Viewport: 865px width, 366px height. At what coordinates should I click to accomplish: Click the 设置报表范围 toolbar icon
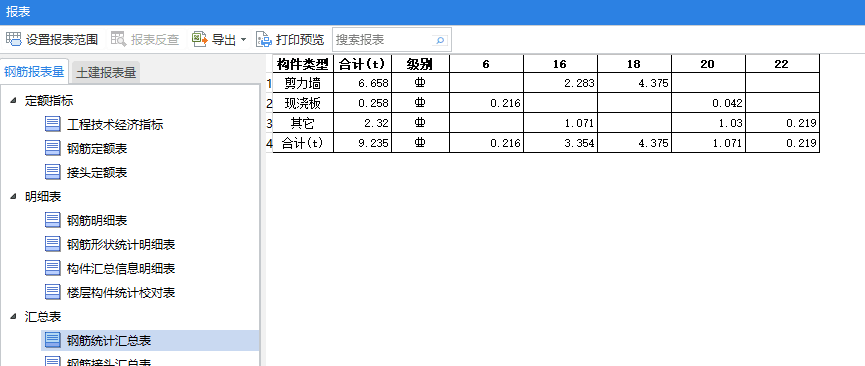pyautogui.click(x=13, y=39)
